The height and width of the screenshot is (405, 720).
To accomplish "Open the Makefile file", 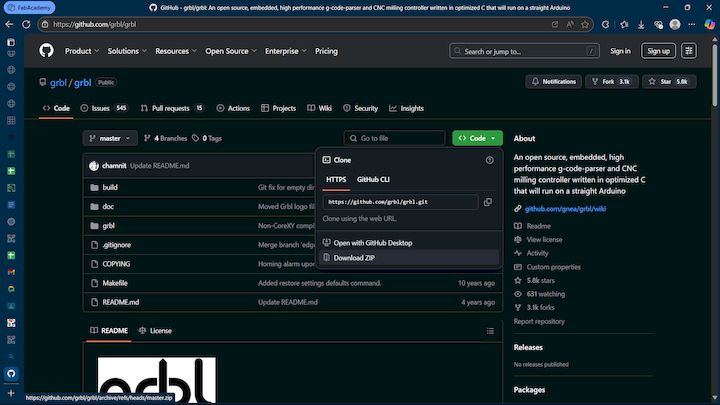I will [x=115, y=283].
